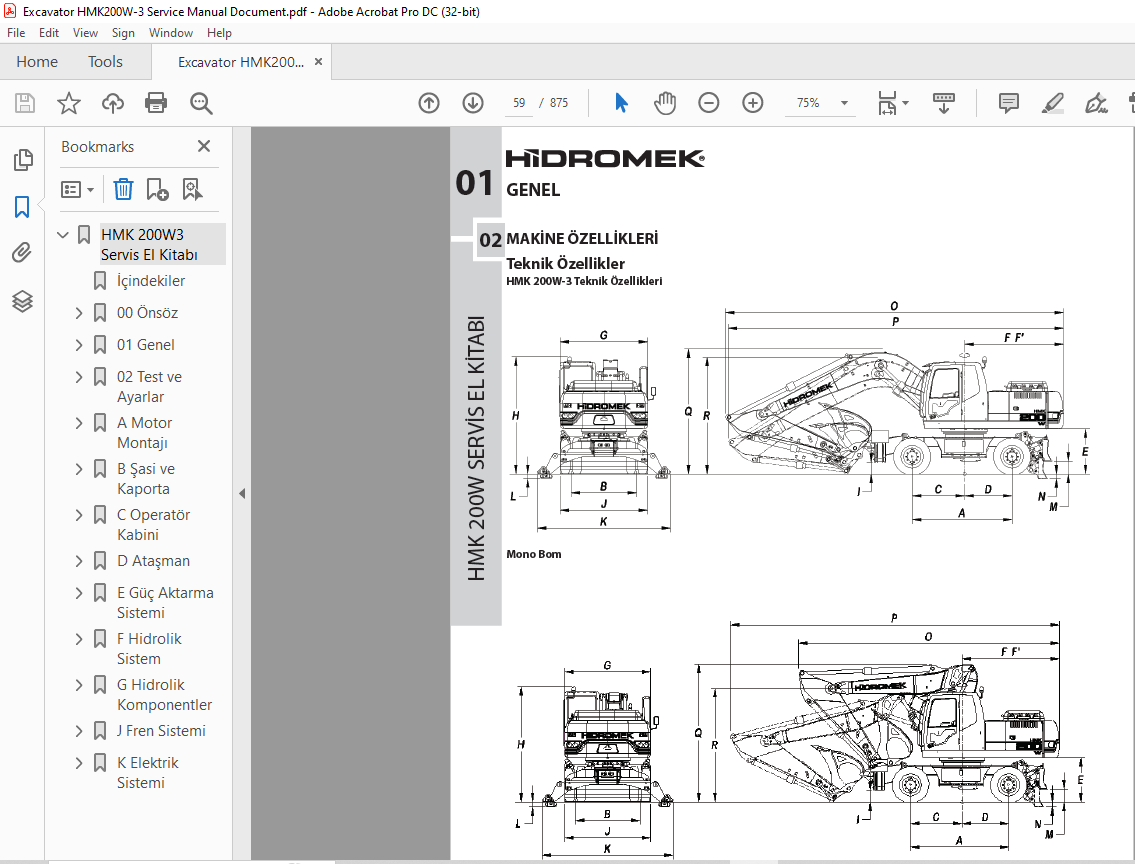Print the document with printer icon
Image resolution: width=1135 pixels, height=864 pixels.
156,103
